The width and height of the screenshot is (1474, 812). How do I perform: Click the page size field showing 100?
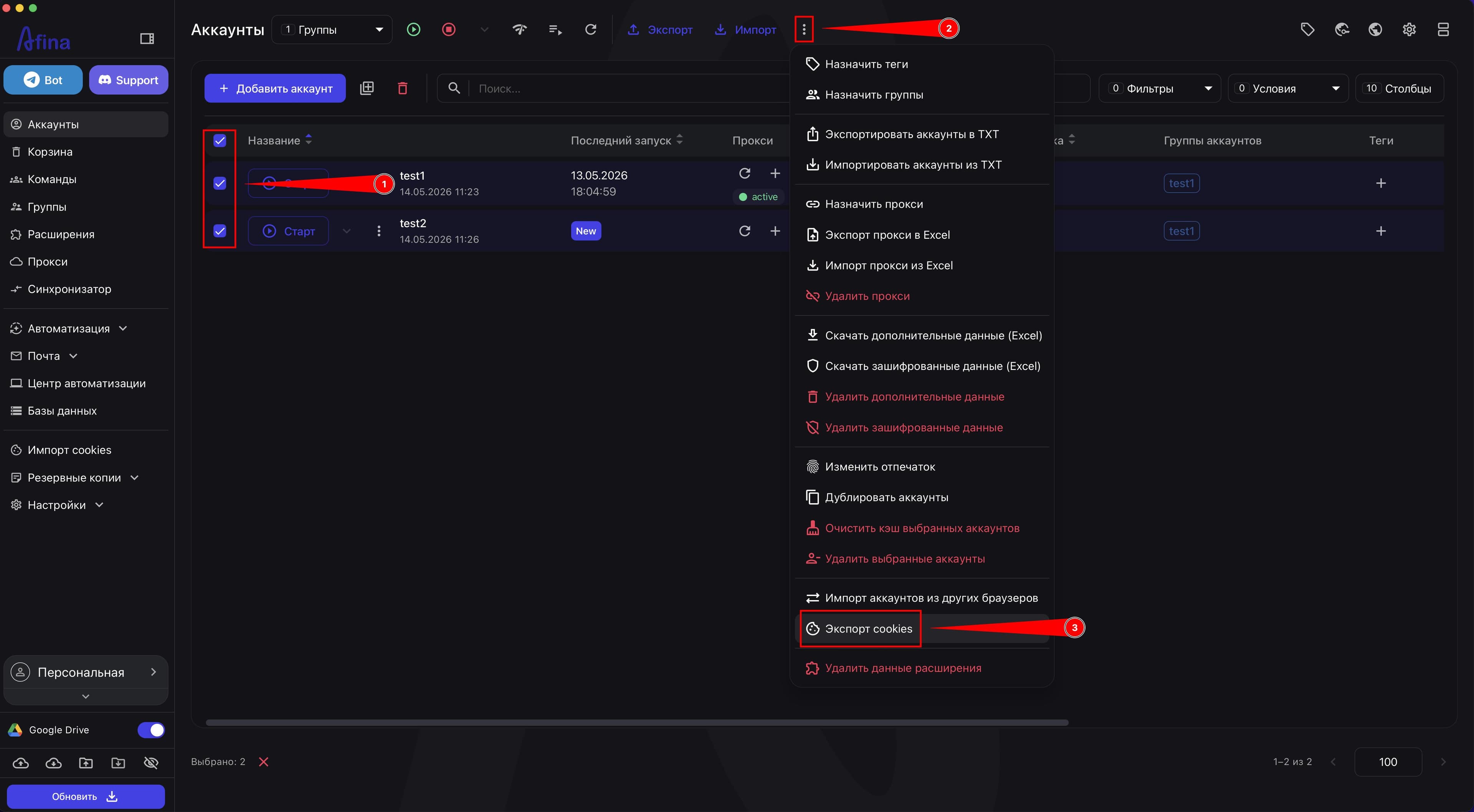1388,762
